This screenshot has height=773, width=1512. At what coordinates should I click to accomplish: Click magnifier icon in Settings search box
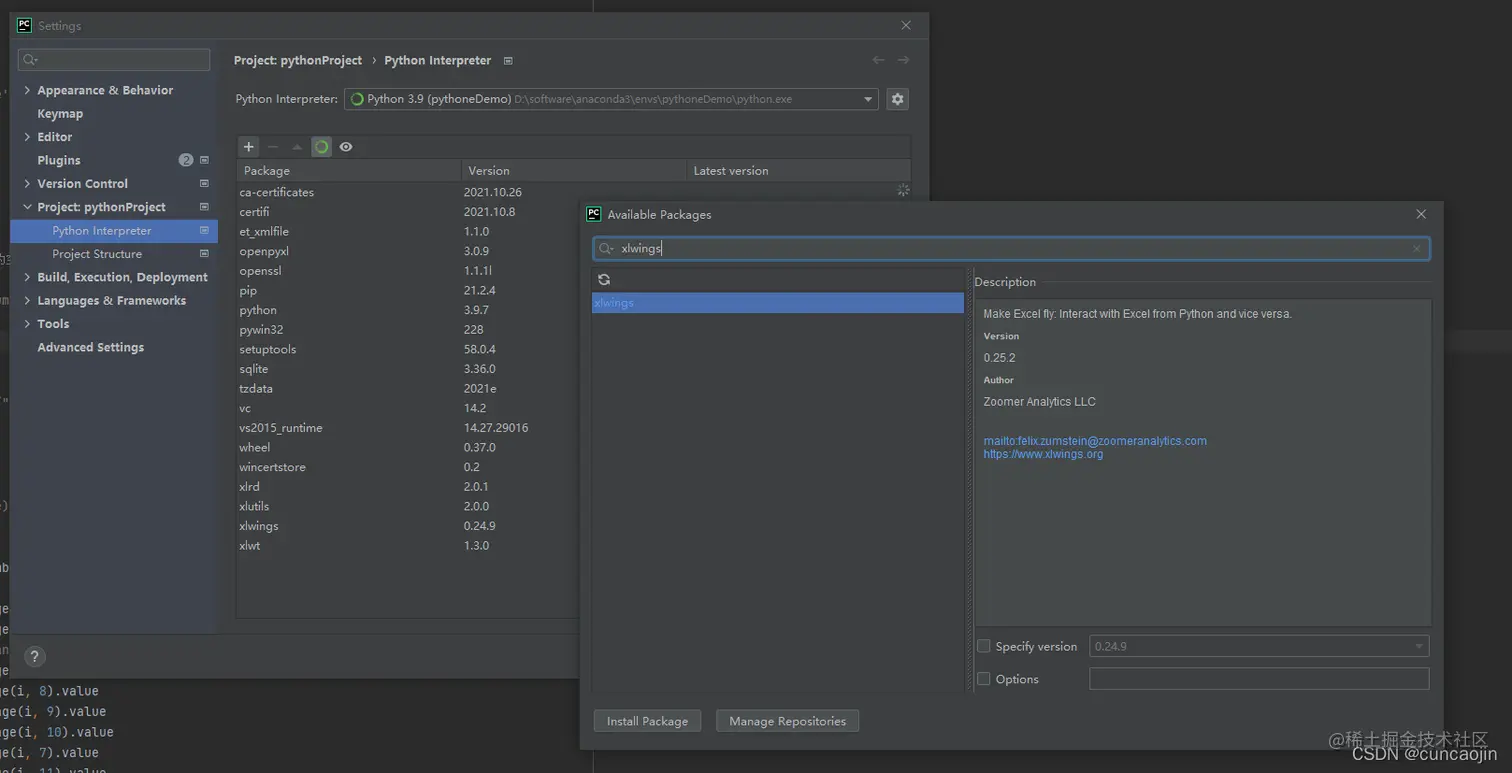tap(30, 60)
